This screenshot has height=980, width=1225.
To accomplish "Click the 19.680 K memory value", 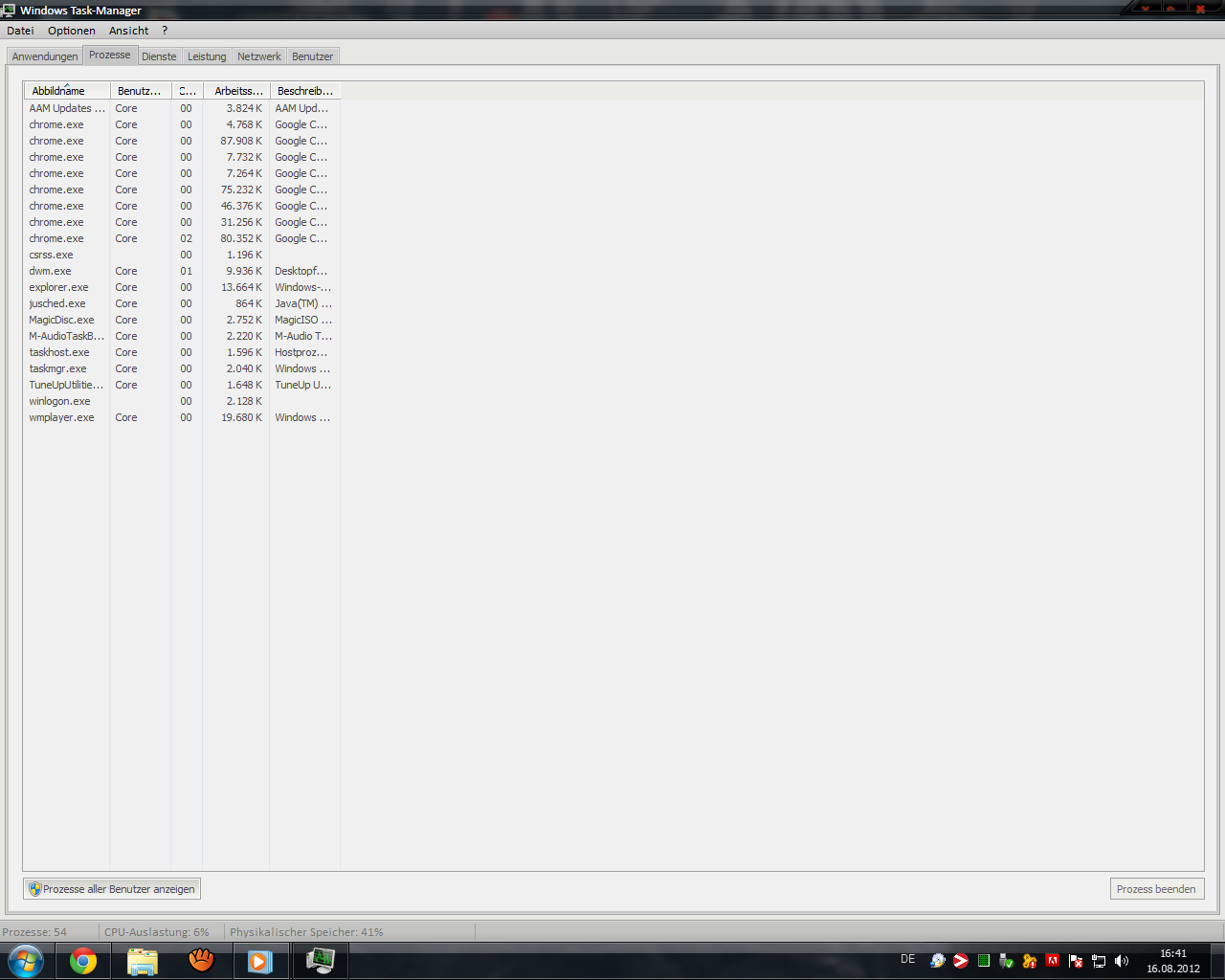I will pyautogui.click(x=241, y=417).
